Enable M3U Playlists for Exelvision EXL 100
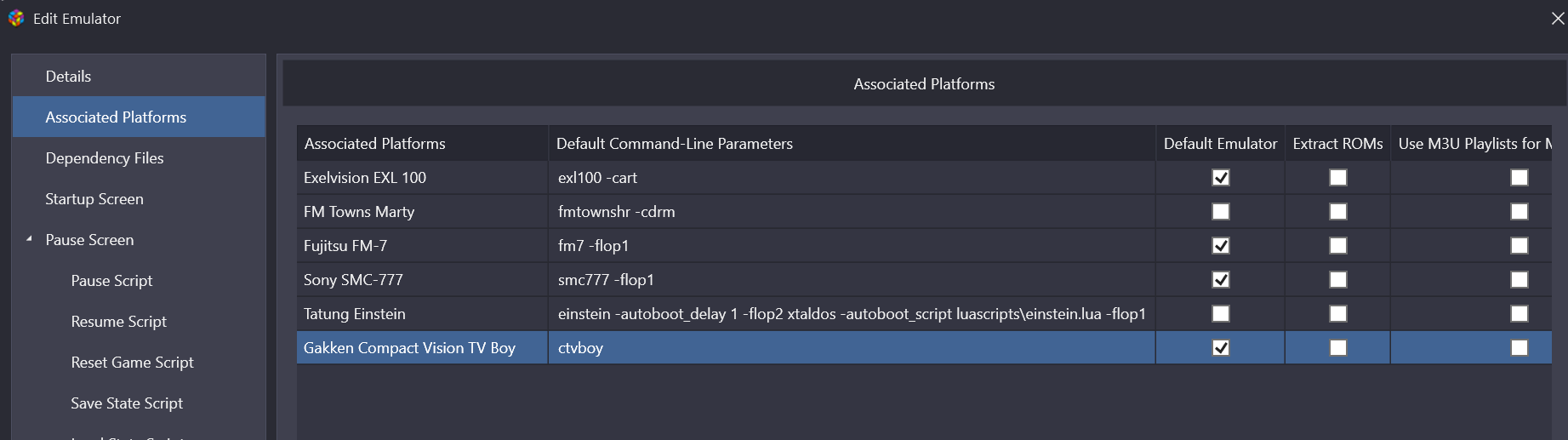 coord(1520,177)
